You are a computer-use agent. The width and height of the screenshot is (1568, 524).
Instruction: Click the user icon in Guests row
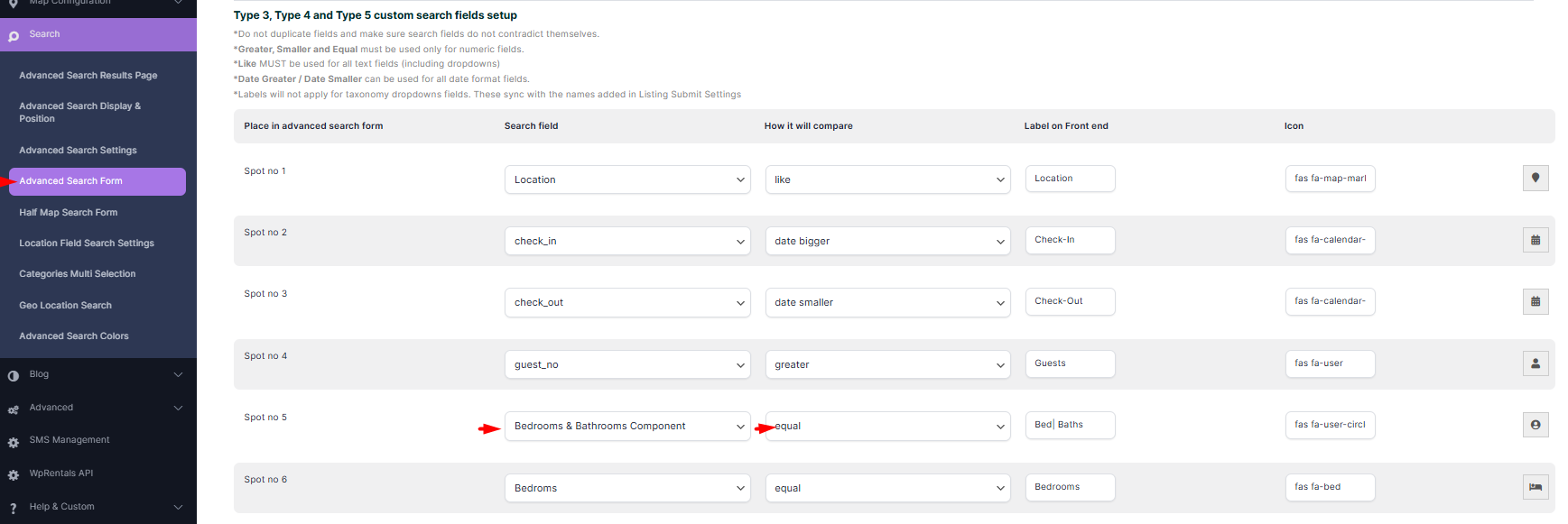click(x=1535, y=363)
